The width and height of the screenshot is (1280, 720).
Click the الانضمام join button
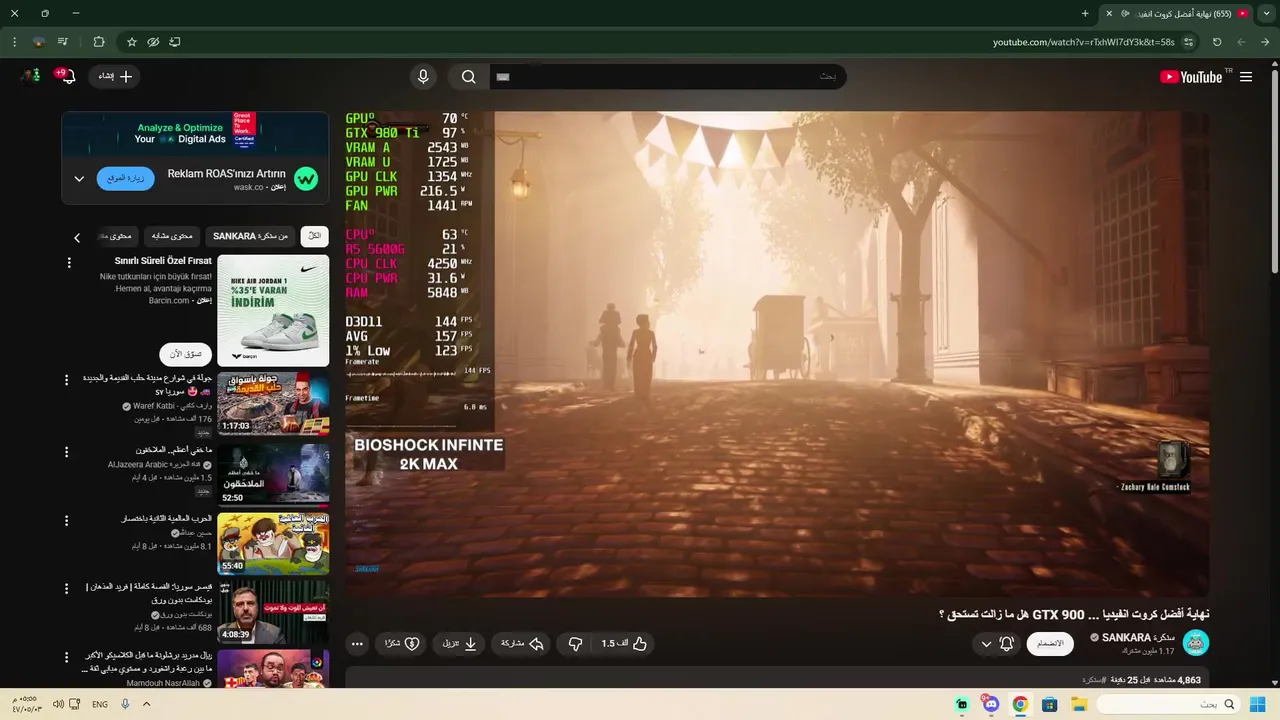1050,643
